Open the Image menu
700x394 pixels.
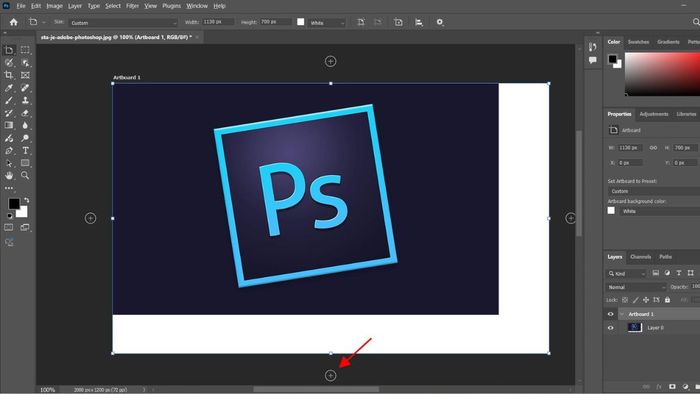coord(54,6)
